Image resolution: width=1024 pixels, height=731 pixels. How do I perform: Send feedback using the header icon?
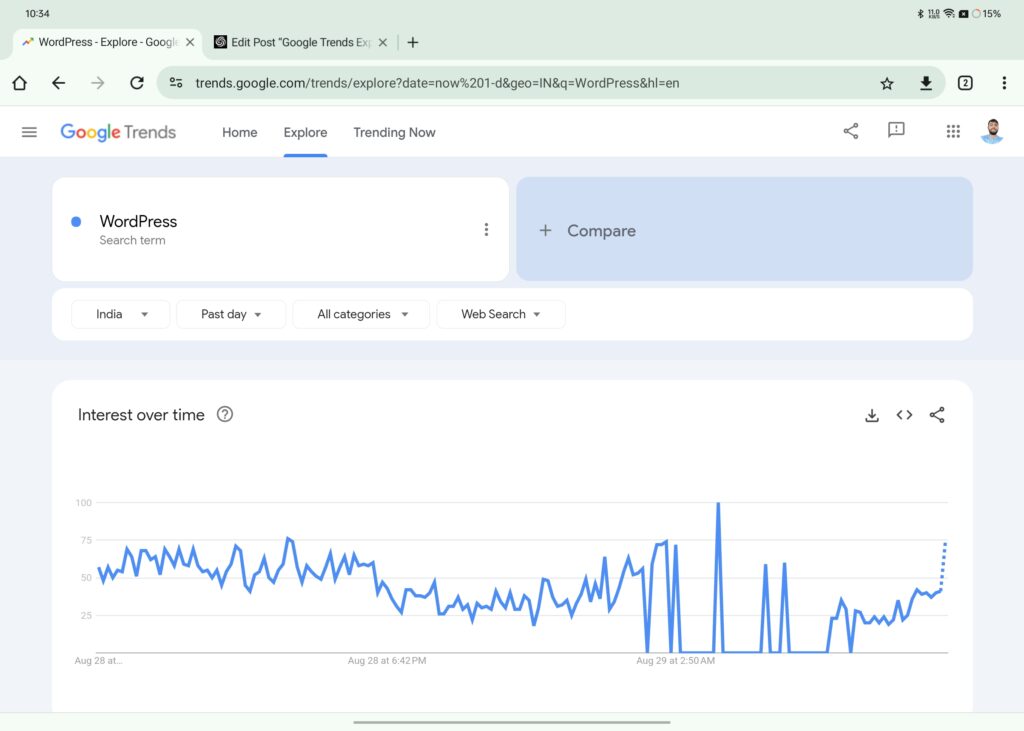[x=896, y=131]
